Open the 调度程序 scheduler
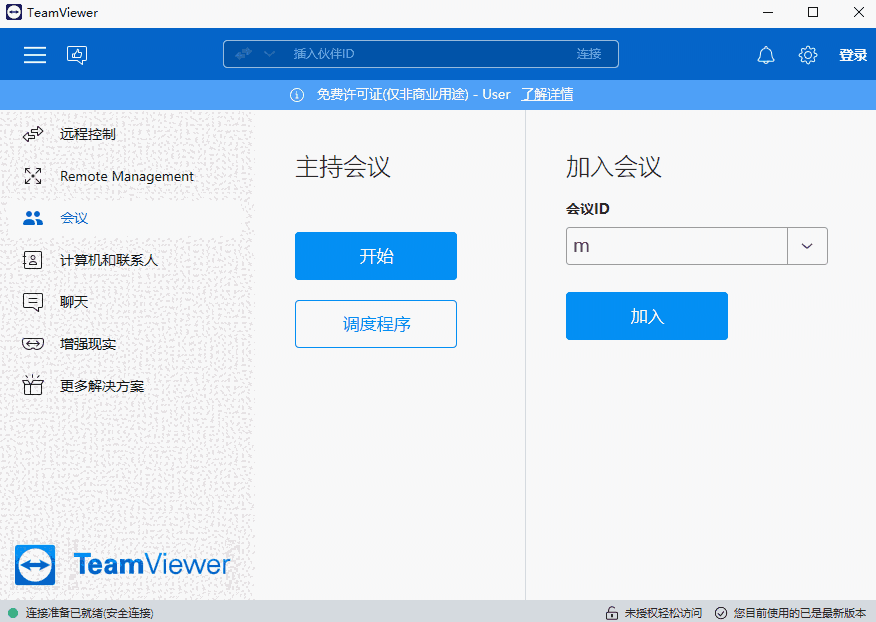The width and height of the screenshot is (876, 622). point(375,323)
